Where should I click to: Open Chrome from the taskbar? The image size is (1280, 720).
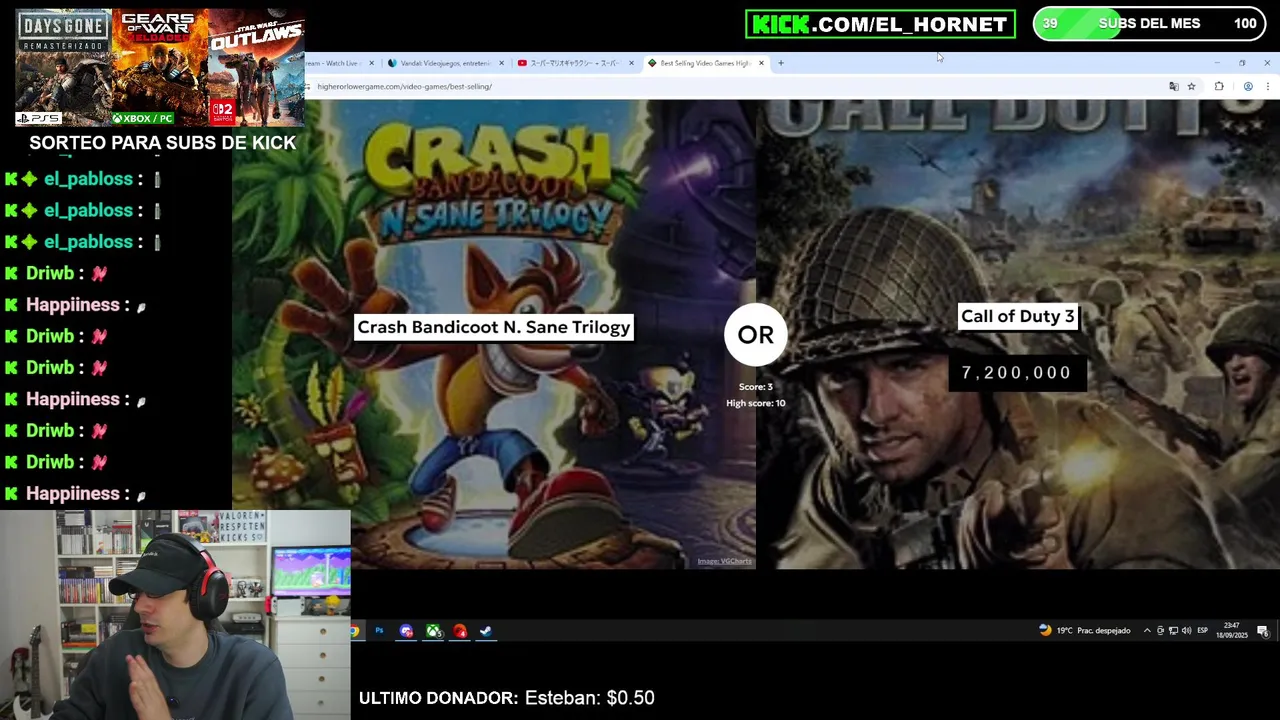354,631
